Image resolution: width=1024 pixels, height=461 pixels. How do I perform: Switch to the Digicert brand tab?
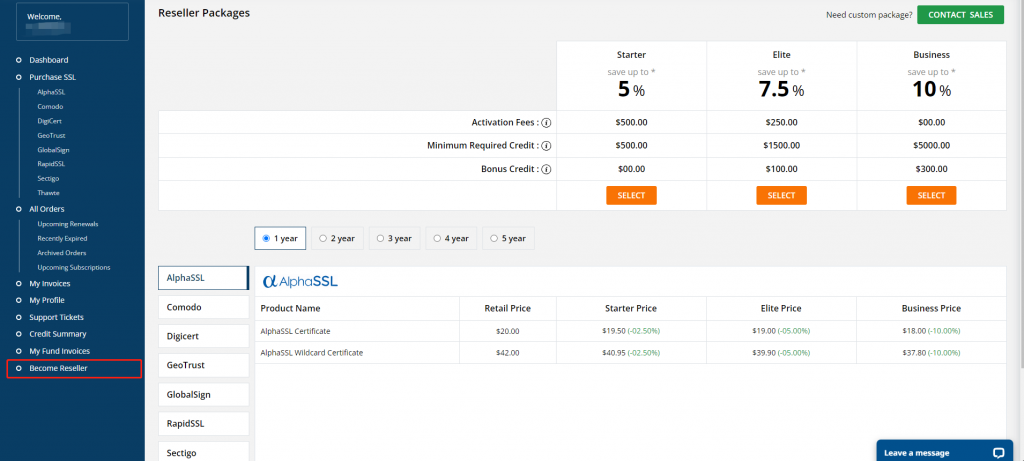[203, 336]
